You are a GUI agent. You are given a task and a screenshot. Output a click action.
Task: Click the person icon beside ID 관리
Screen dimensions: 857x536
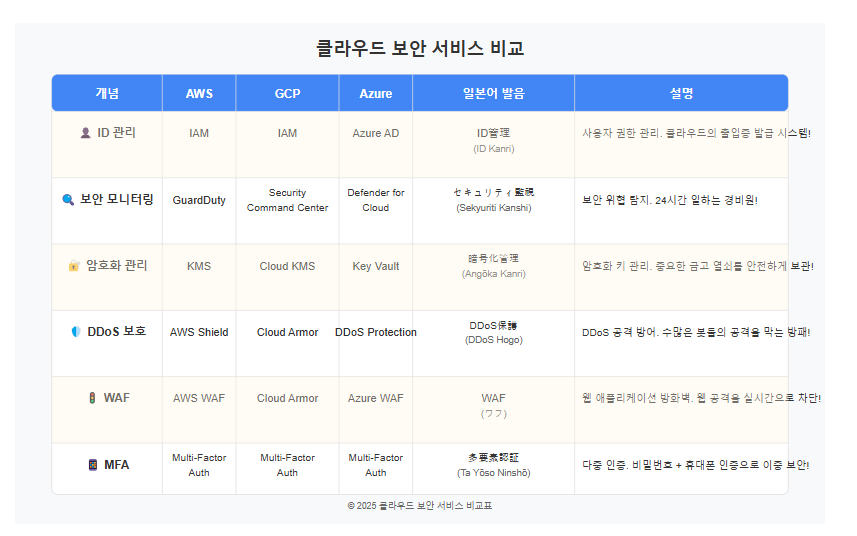(x=85, y=133)
